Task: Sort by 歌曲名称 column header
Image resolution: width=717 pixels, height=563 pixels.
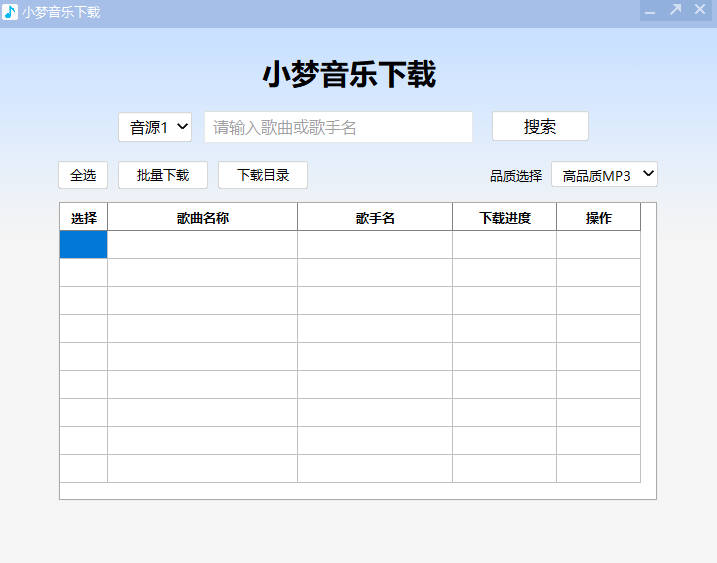Action: pos(202,217)
